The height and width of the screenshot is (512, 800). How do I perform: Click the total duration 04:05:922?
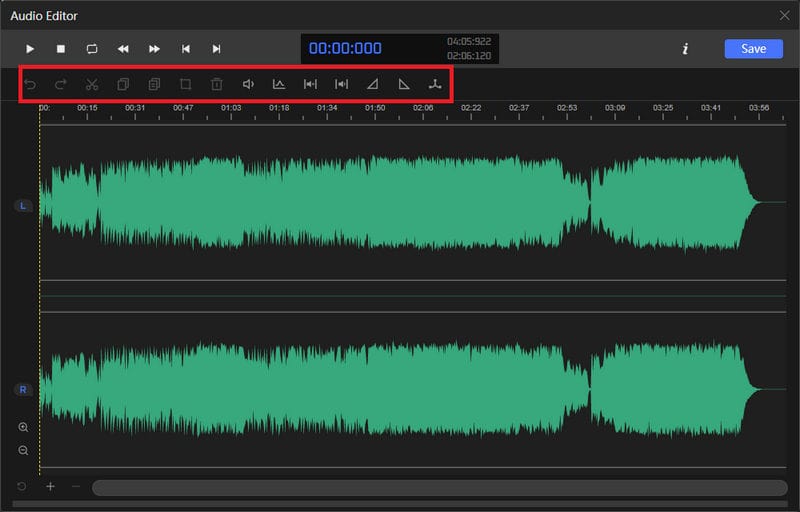coord(469,41)
